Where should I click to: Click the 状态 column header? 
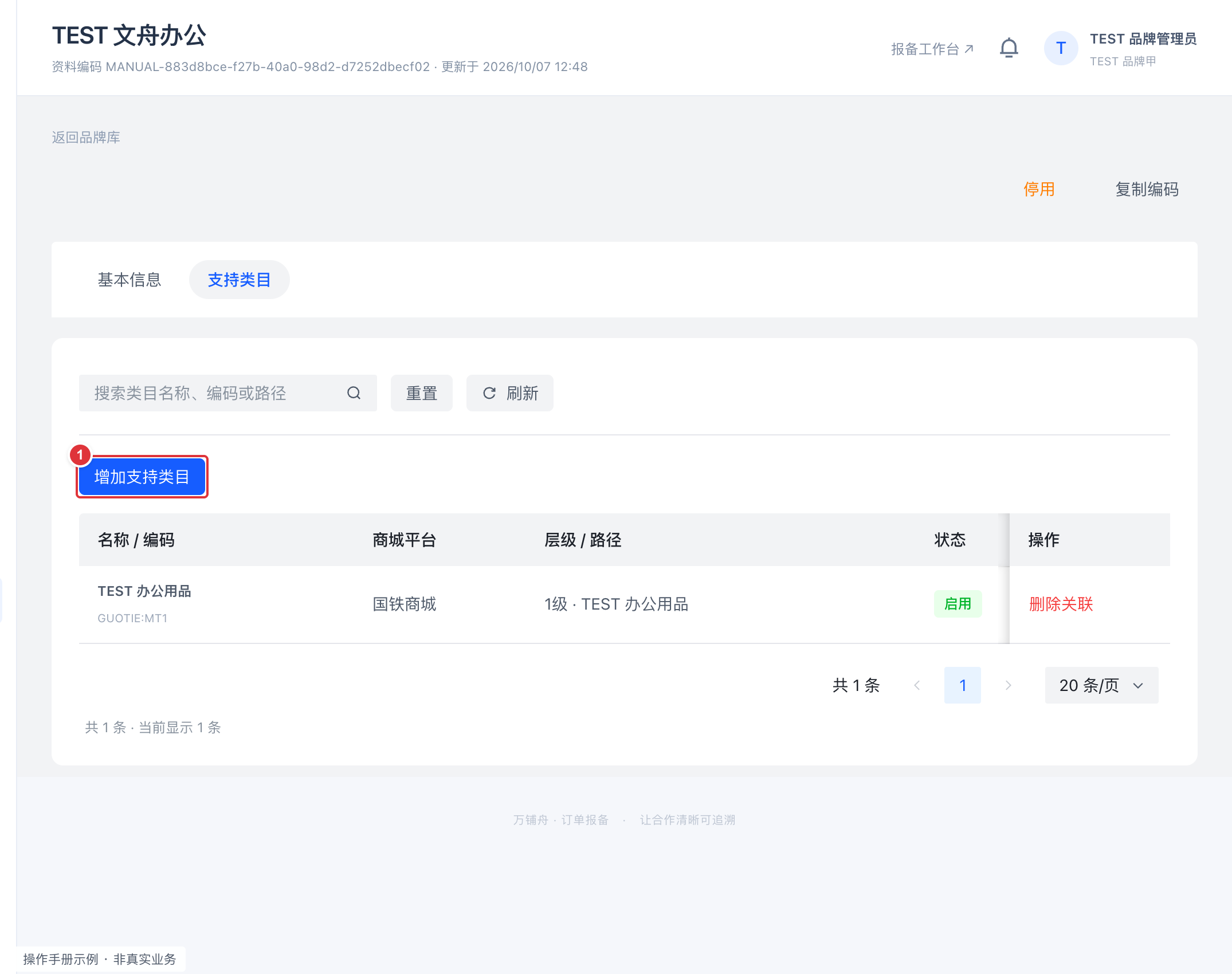[950, 540]
